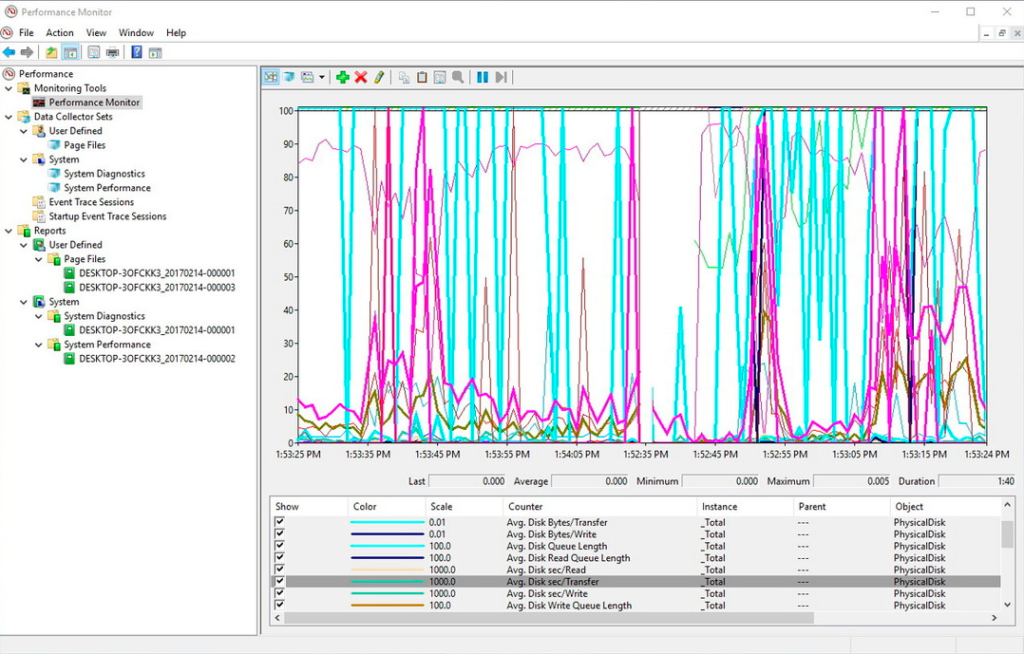Click the color line of Avg. Disk Write Queue Length

pyautogui.click(x=386, y=605)
